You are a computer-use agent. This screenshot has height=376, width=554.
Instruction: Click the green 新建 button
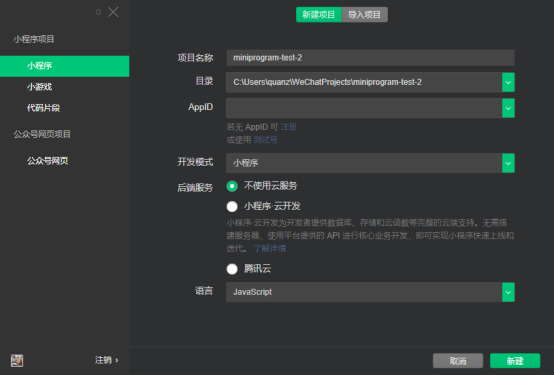coord(515,361)
